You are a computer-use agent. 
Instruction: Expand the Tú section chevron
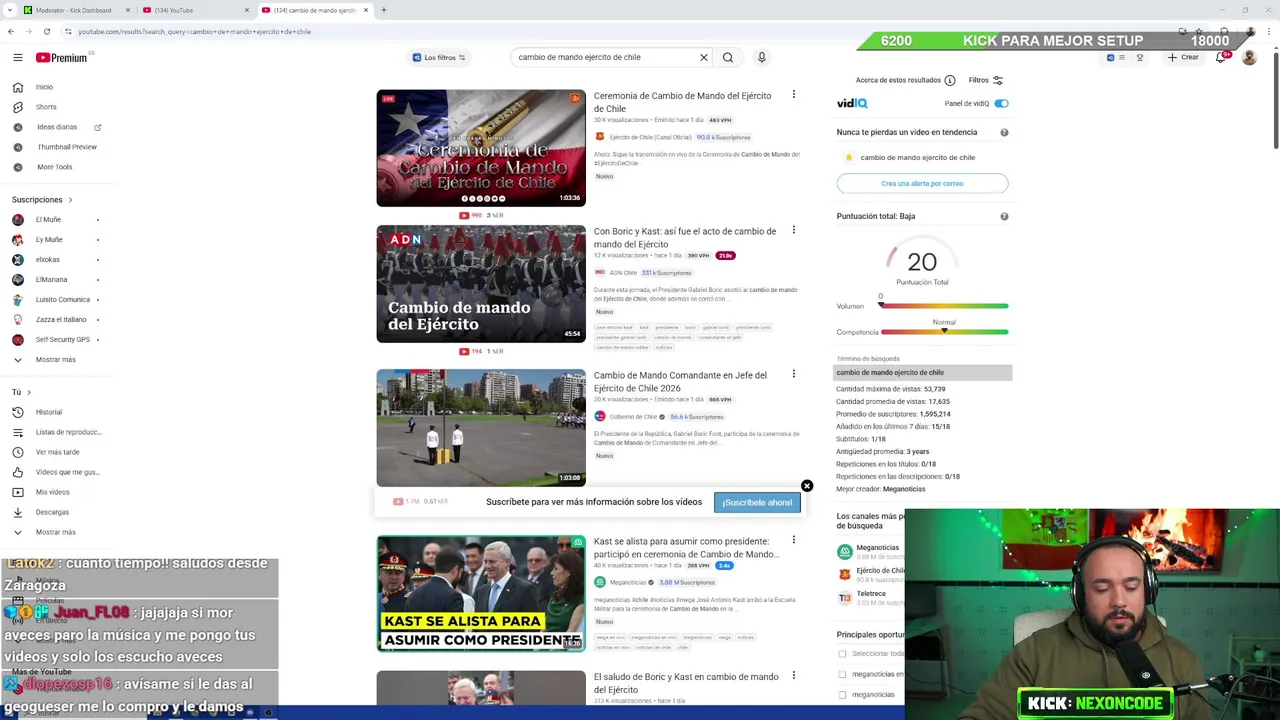(29, 392)
